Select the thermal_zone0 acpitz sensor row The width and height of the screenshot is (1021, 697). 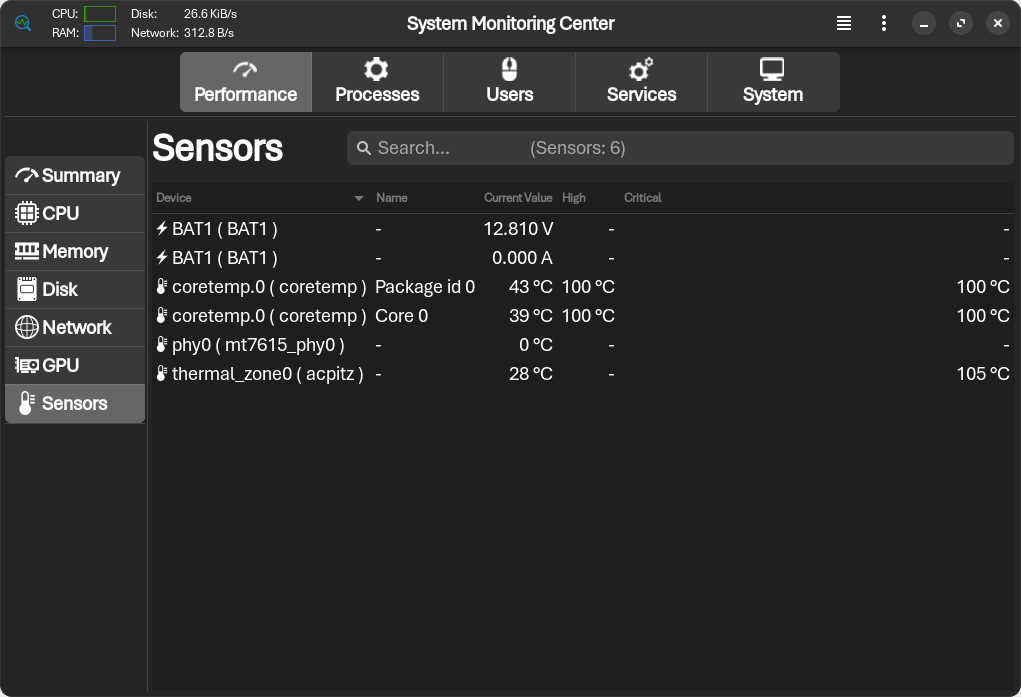coord(582,374)
